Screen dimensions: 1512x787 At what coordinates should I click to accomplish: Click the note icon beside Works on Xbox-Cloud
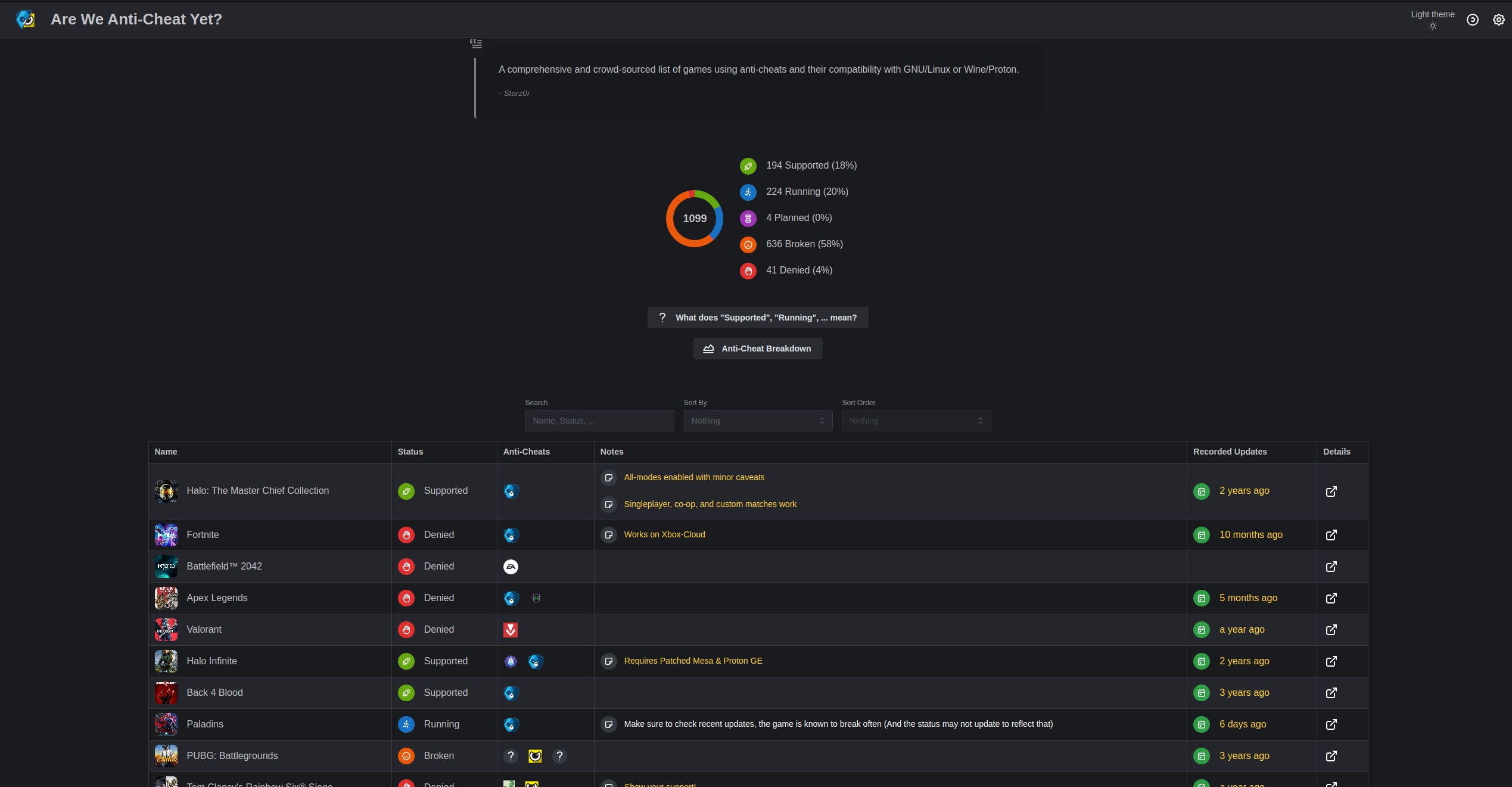point(608,535)
